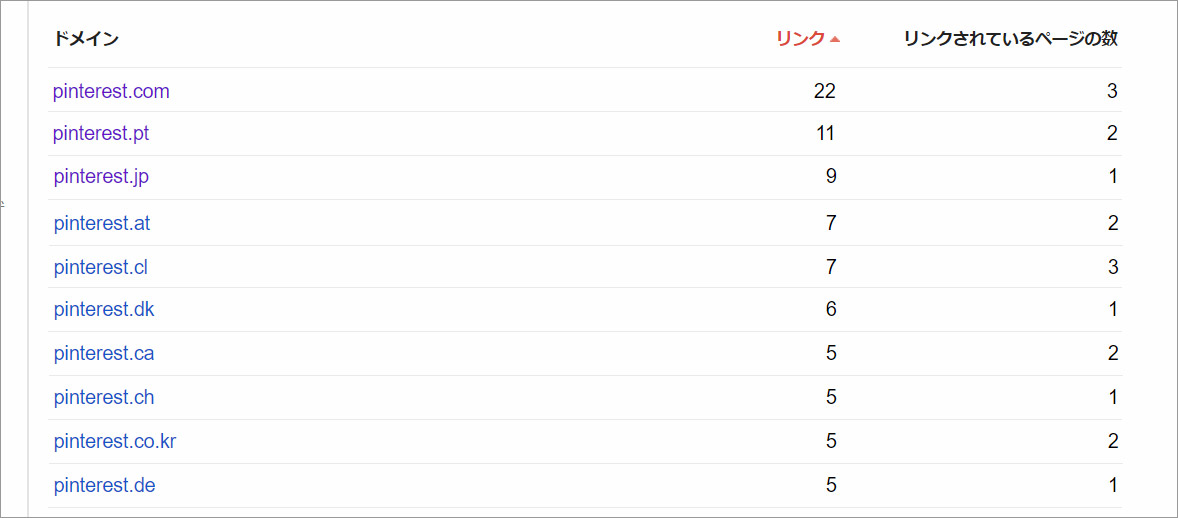Sort by the リンク column header
The width and height of the screenshot is (1178, 518).
point(801,39)
